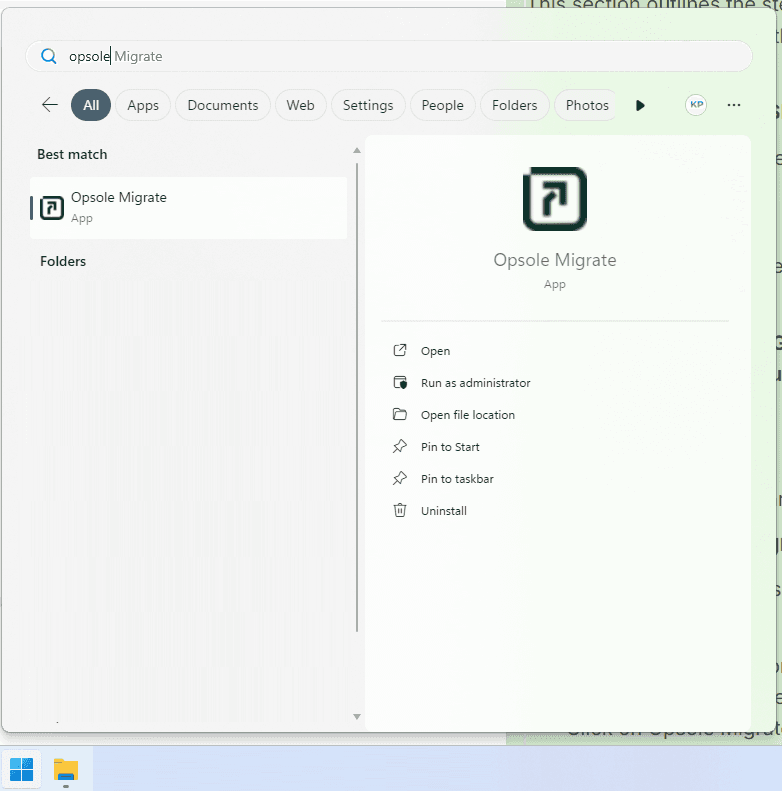Click the Open launch icon

point(400,350)
